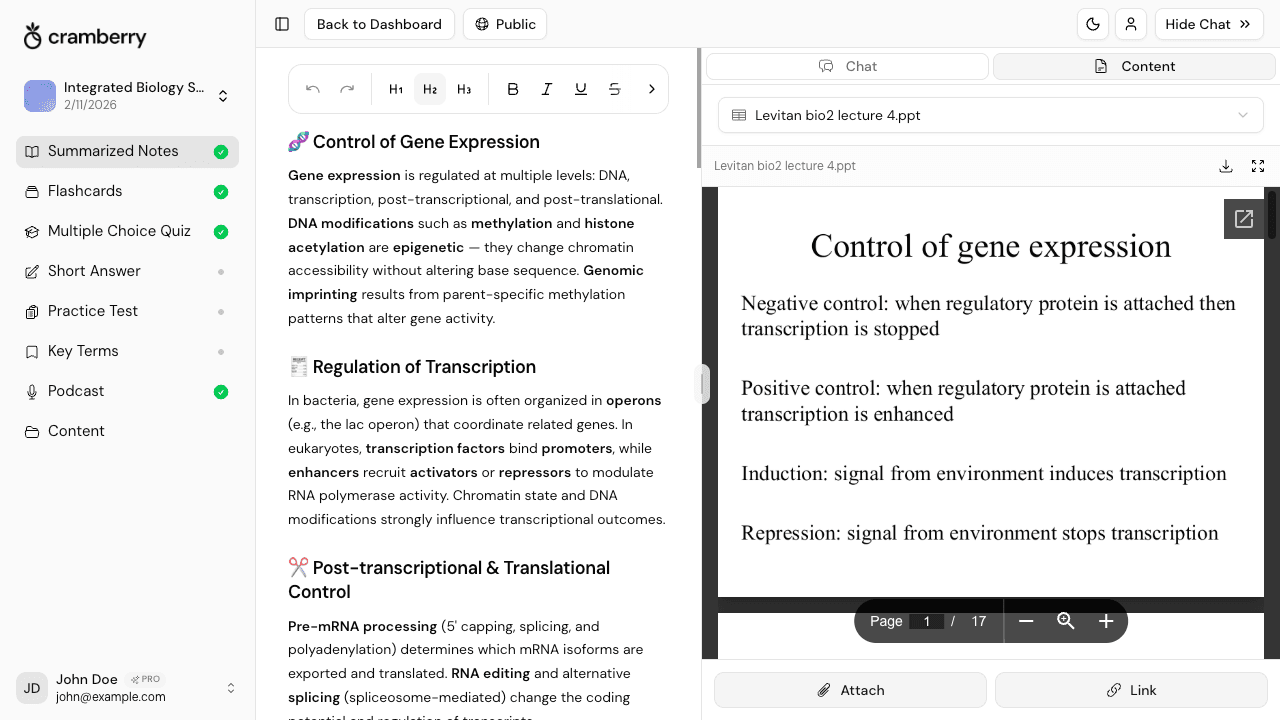
Task: Switch to the Chat tab
Action: point(847,66)
